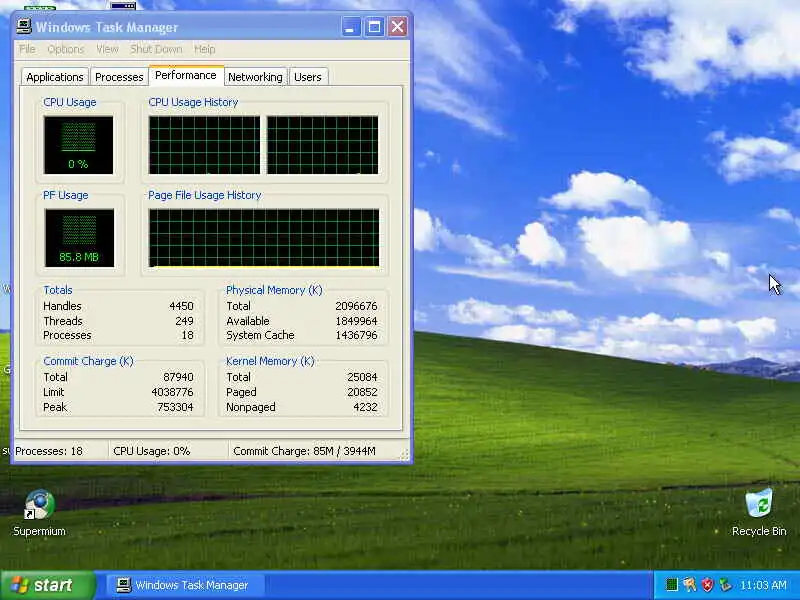This screenshot has height=600, width=800.
Task: Open the Shut Down menu
Action: click(156, 49)
